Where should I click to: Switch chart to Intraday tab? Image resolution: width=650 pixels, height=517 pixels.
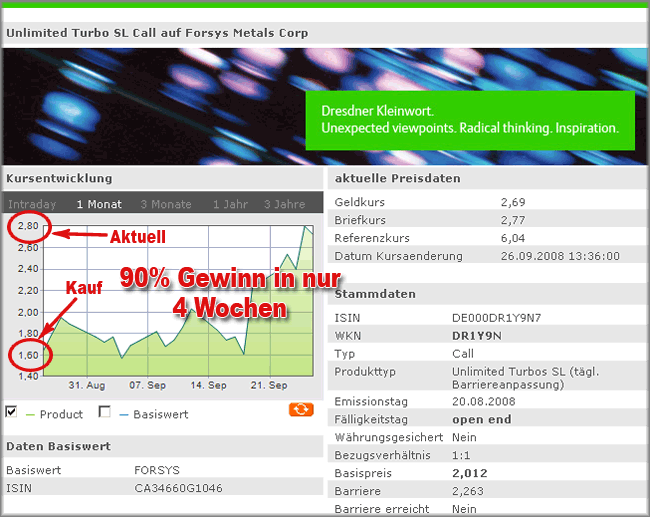(x=32, y=204)
